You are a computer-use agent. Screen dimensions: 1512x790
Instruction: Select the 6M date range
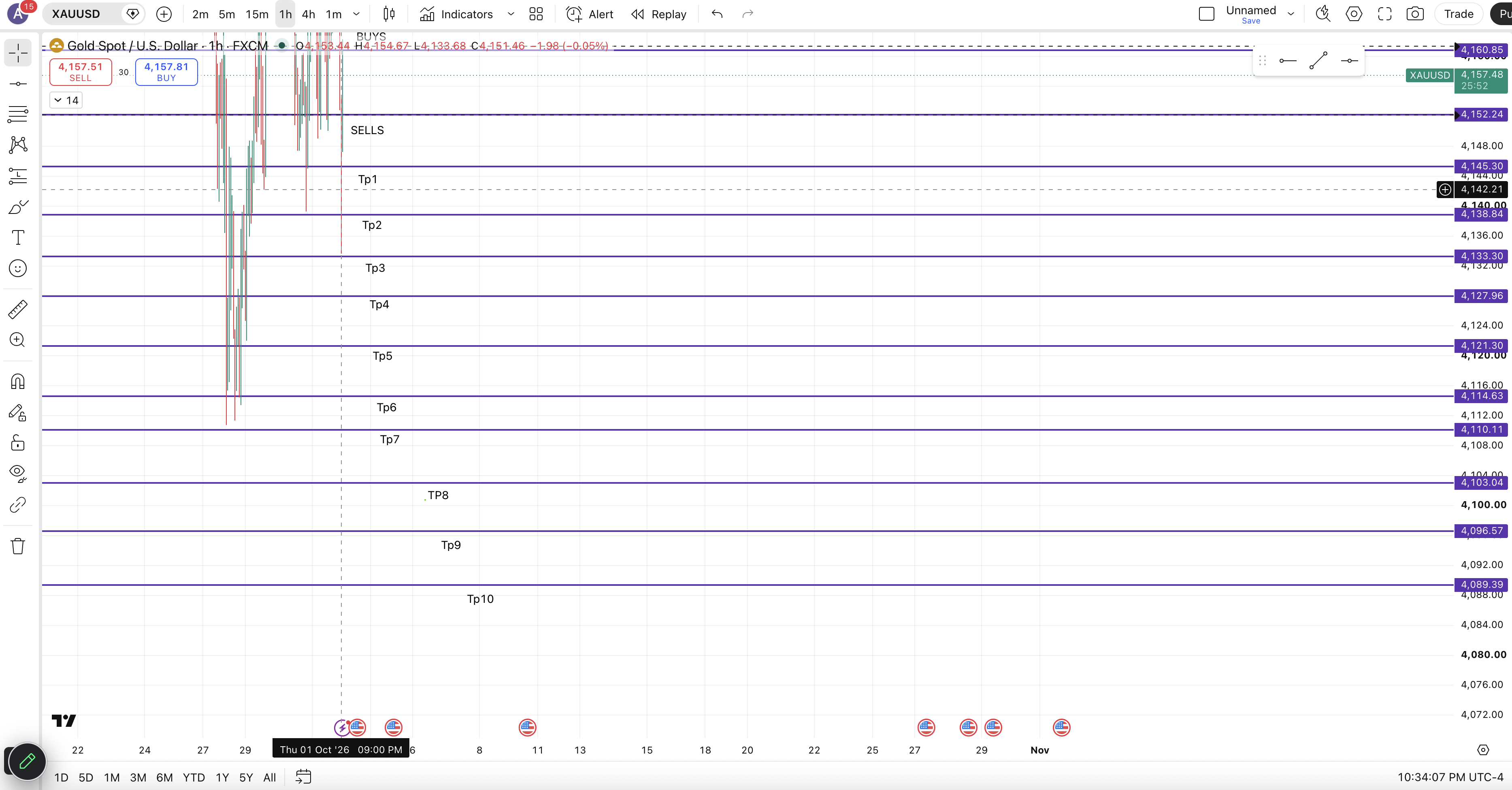click(164, 777)
